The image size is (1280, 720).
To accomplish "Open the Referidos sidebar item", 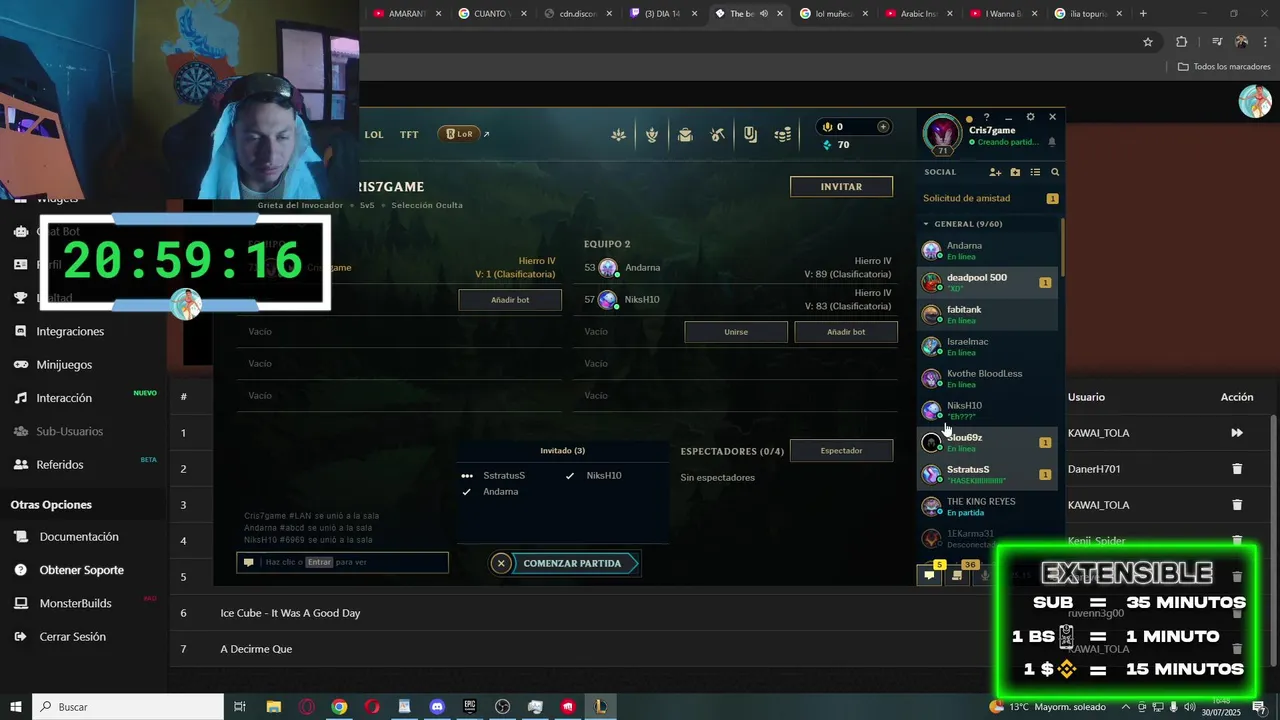I will (60, 465).
